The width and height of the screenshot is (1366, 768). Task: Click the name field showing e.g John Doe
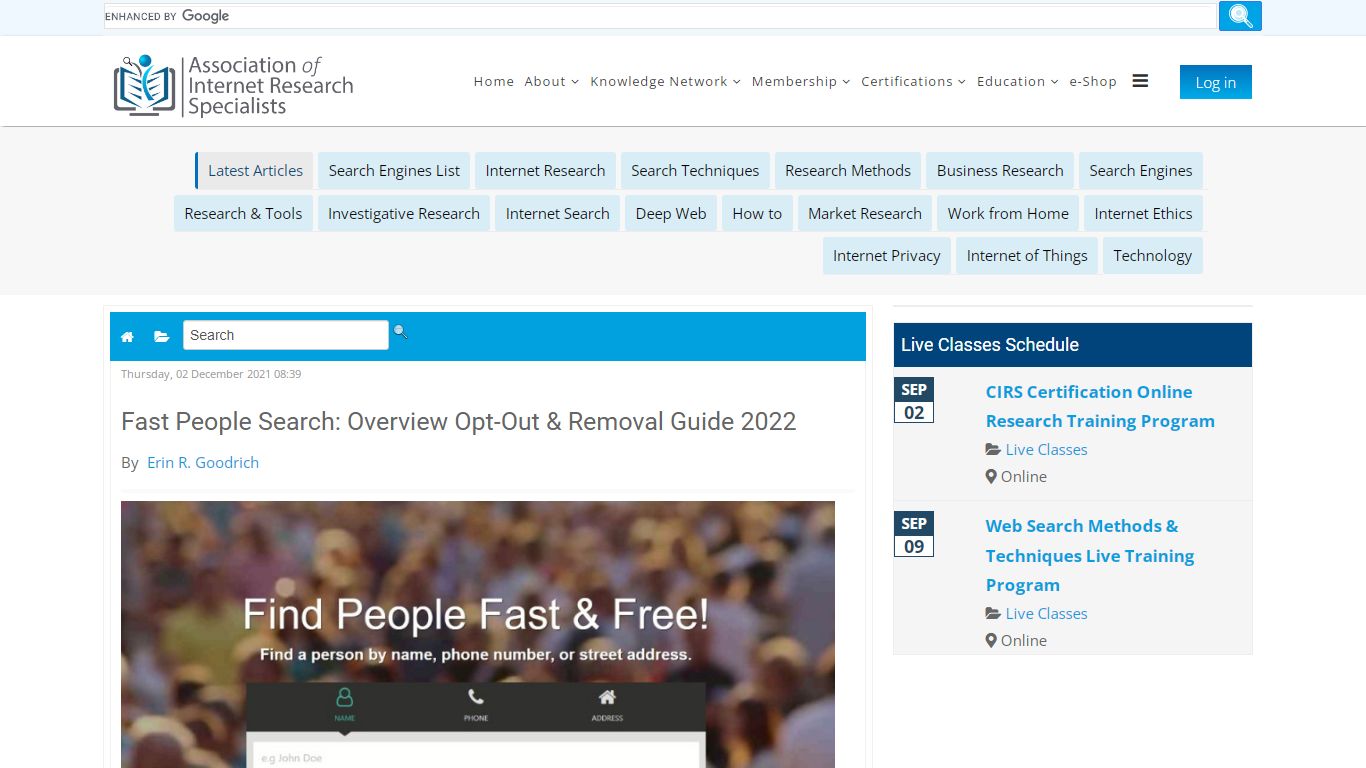[x=476, y=756]
